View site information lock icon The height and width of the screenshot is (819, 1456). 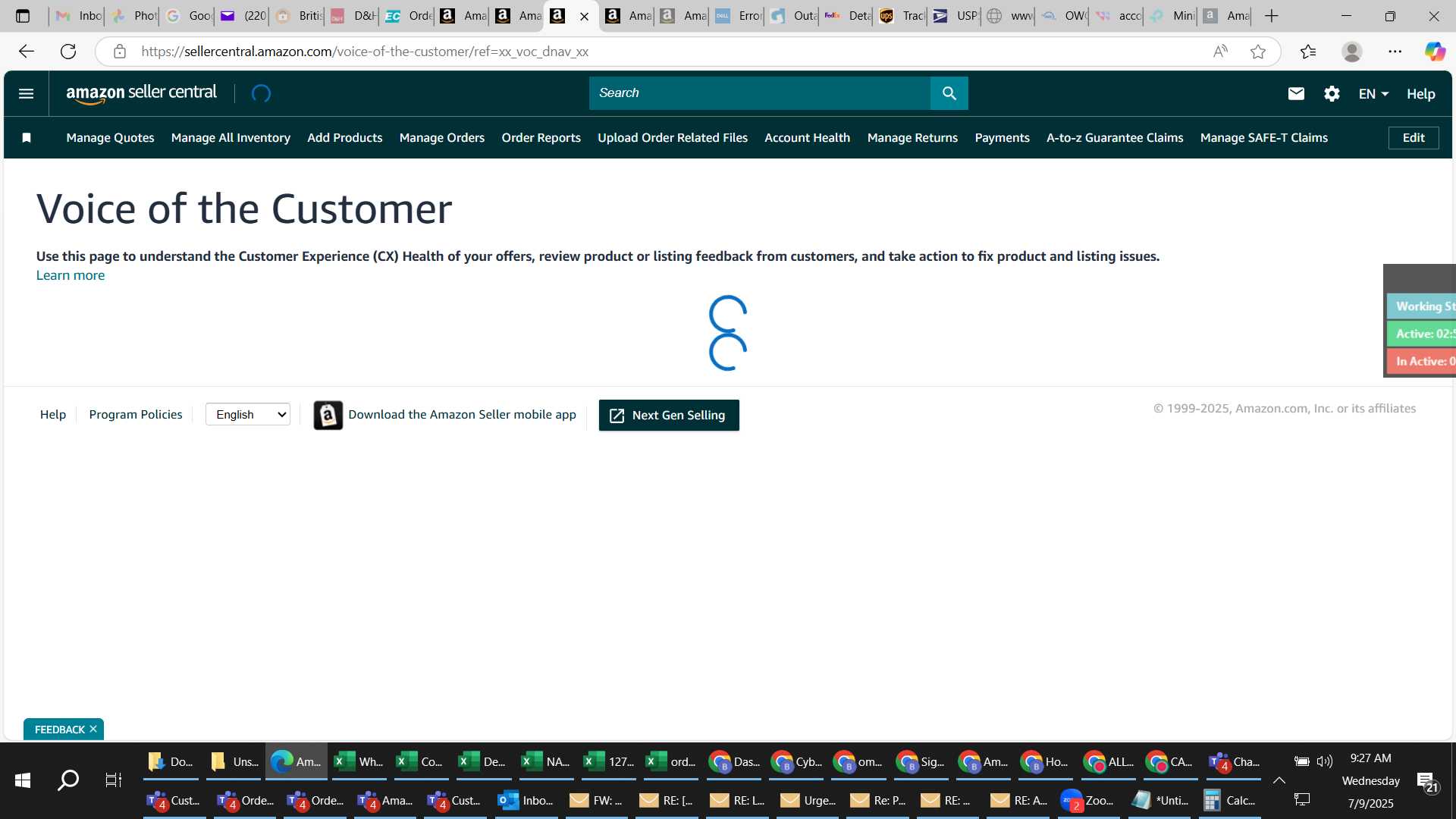point(120,52)
